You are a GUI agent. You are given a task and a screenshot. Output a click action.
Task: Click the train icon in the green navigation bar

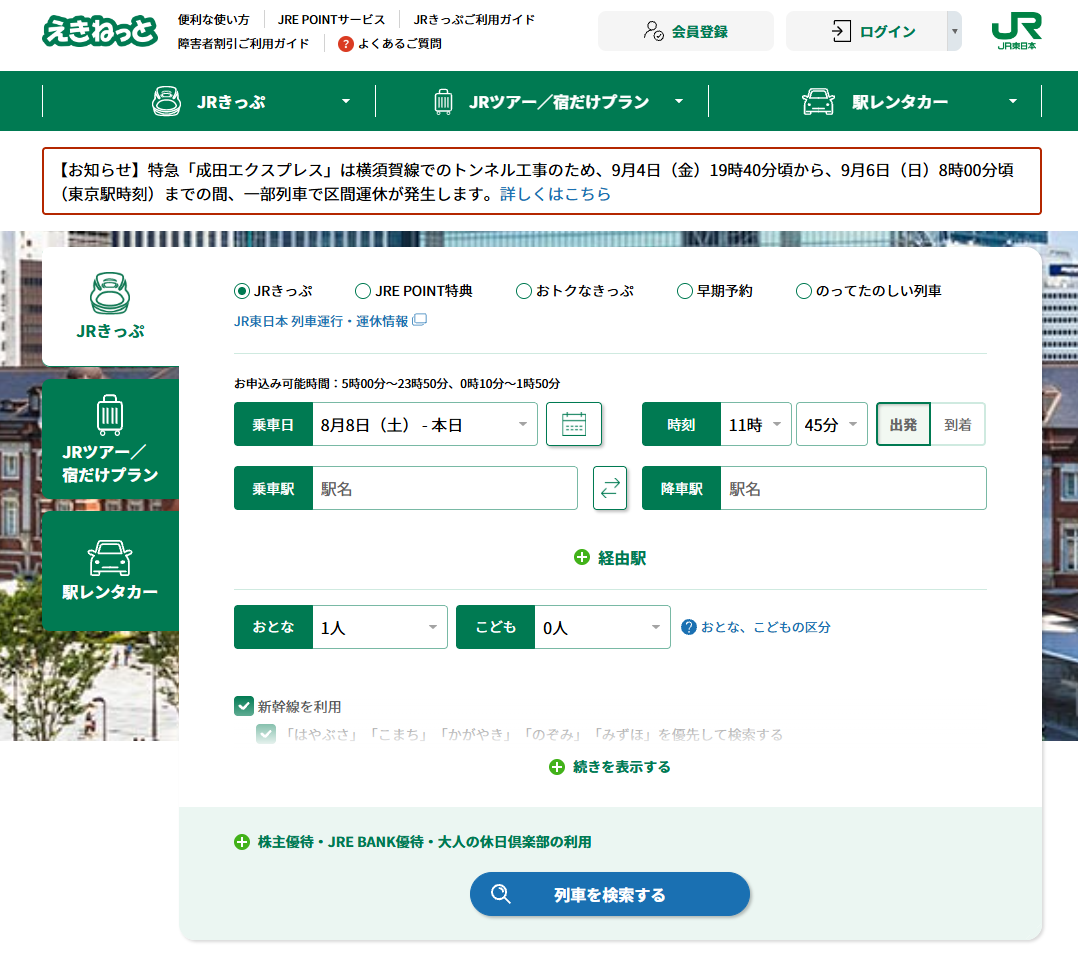(166, 101)
